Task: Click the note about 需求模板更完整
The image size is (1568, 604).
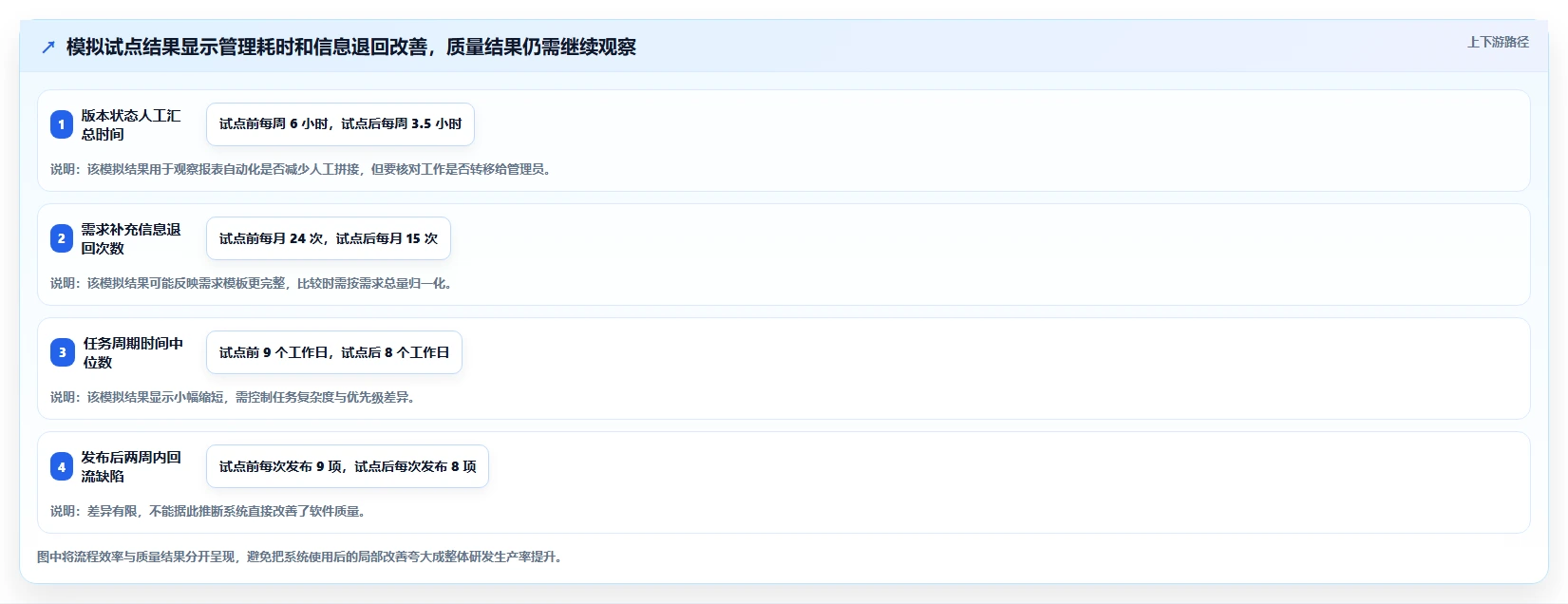Action: point(254,283)
